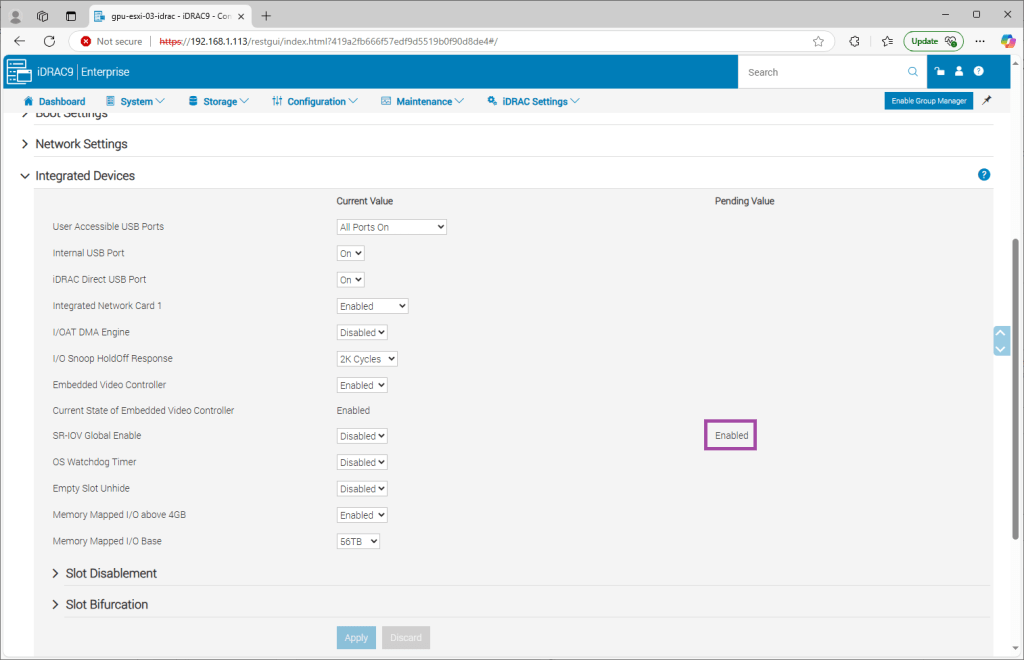Click the search magnifier icon
The width and height of the screenshot is (1024, 660).
coord(912,72)
